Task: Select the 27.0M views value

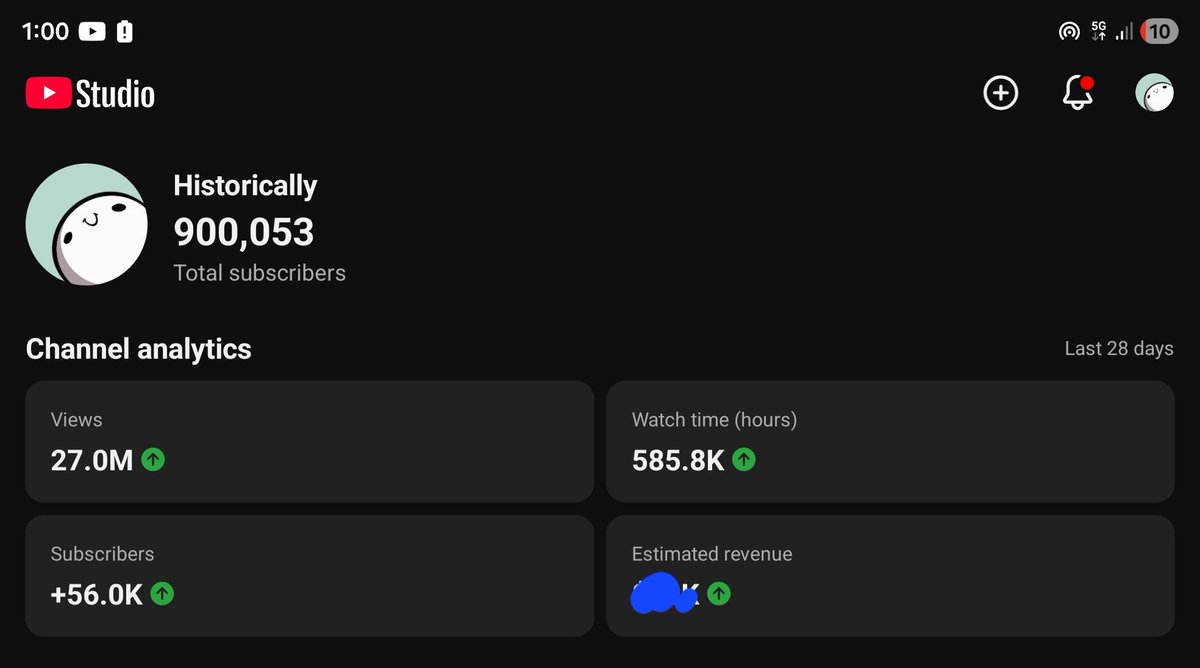Action: point(92,460)
